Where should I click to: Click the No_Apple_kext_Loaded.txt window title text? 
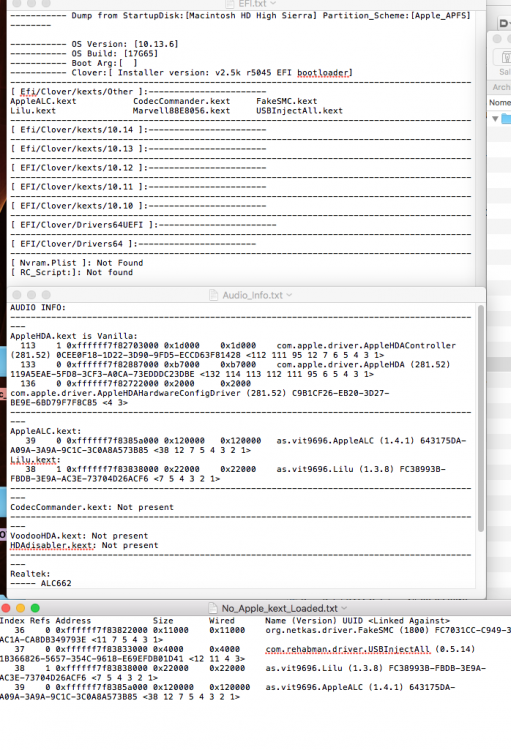click(280, 608)
